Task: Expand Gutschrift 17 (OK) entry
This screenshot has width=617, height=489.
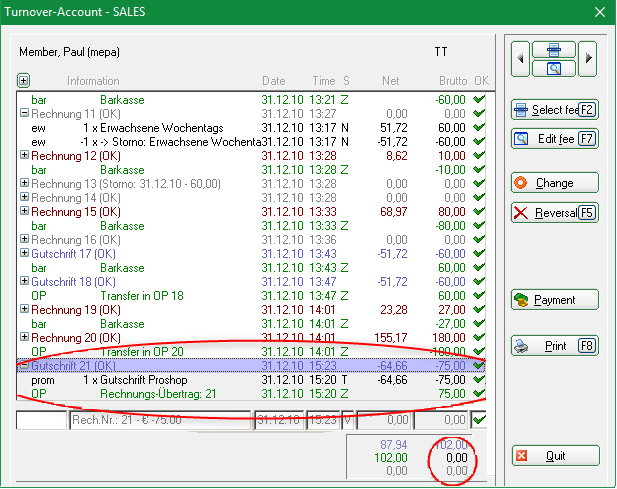Action: click(24, 253)
